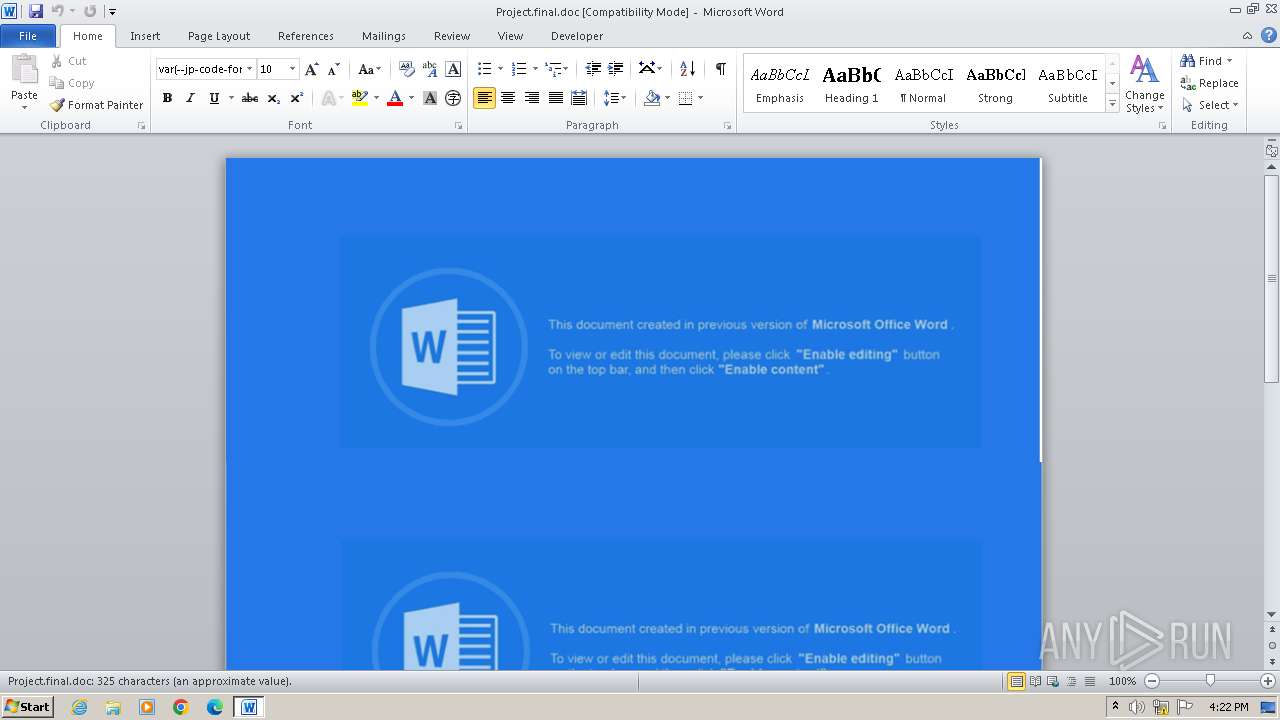Open the font size dropdown
Viewport: 1280px width, 720px height.
(292, 69)
